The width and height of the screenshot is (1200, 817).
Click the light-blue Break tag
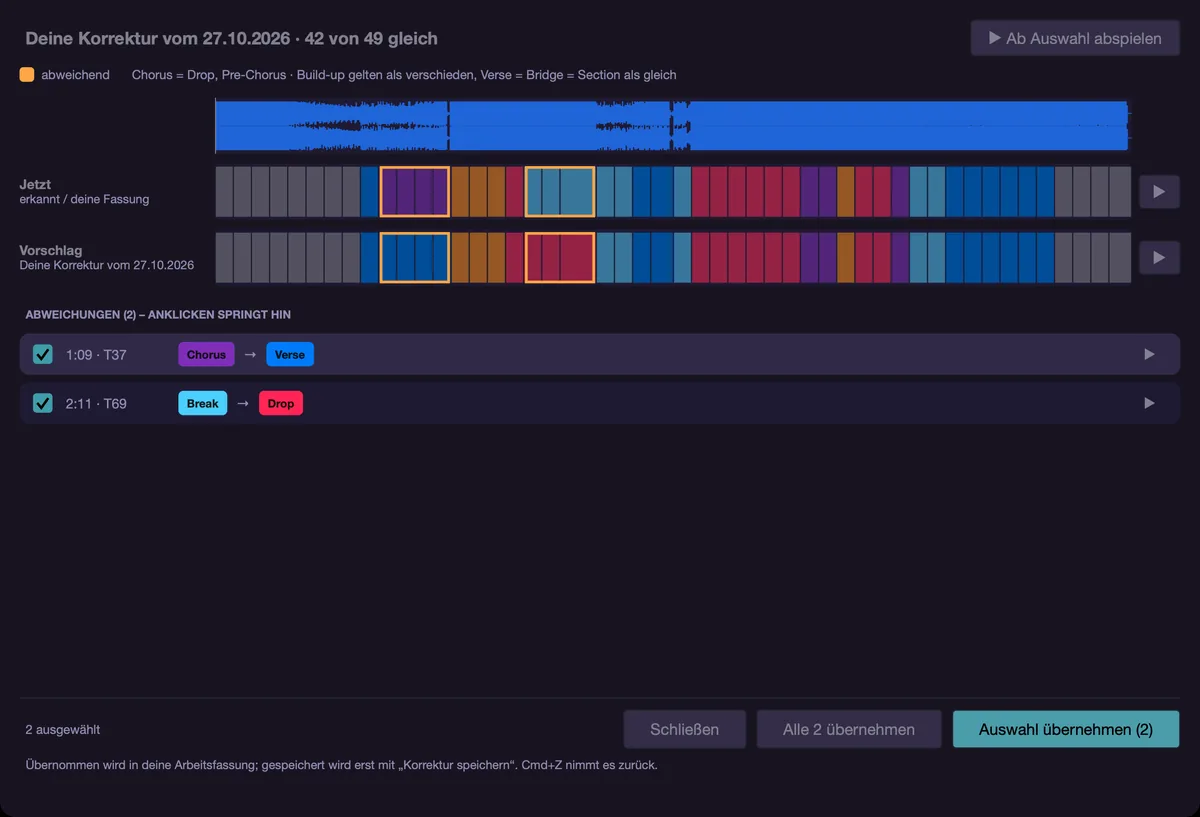[x=202, y=403]
